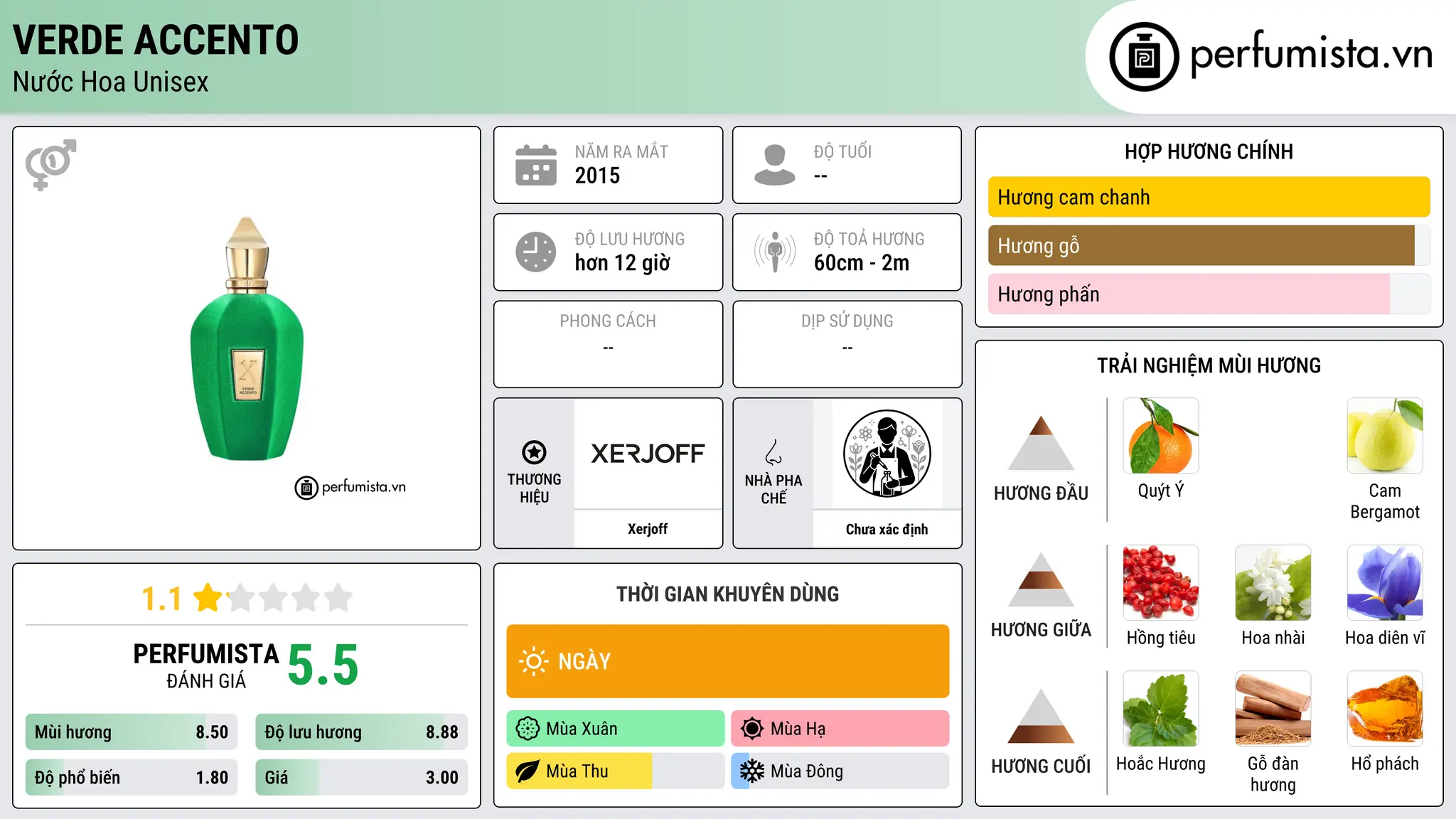Click the sillage value 60cm - 2m

[x=862, y=262]
